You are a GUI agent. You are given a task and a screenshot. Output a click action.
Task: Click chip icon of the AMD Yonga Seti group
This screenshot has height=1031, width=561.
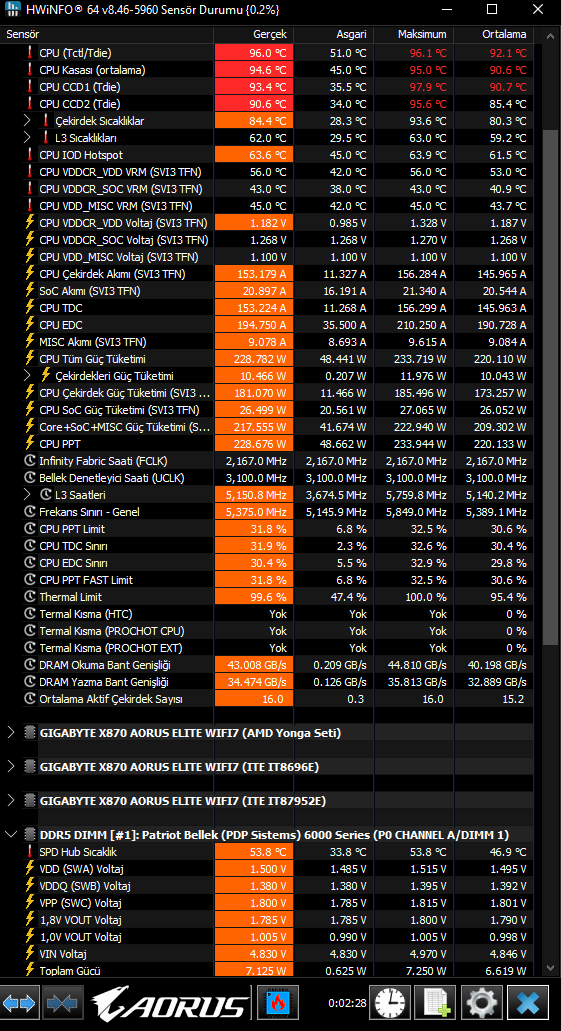[30, 732]
